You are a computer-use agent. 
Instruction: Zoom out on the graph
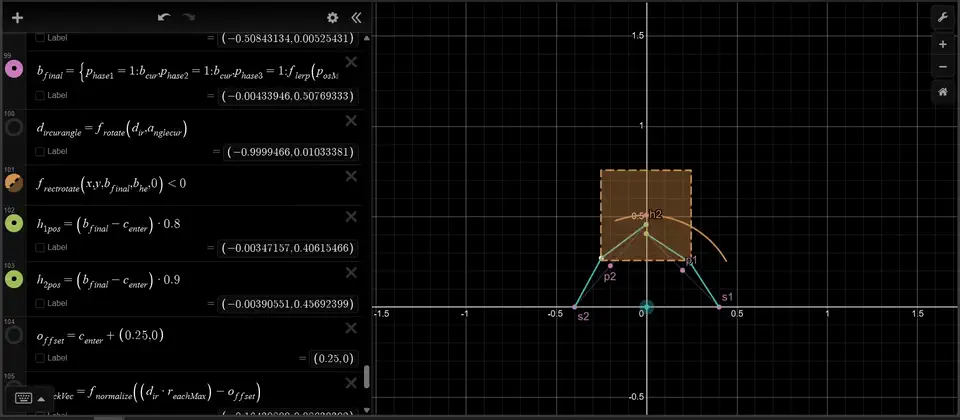coord(943,67)
